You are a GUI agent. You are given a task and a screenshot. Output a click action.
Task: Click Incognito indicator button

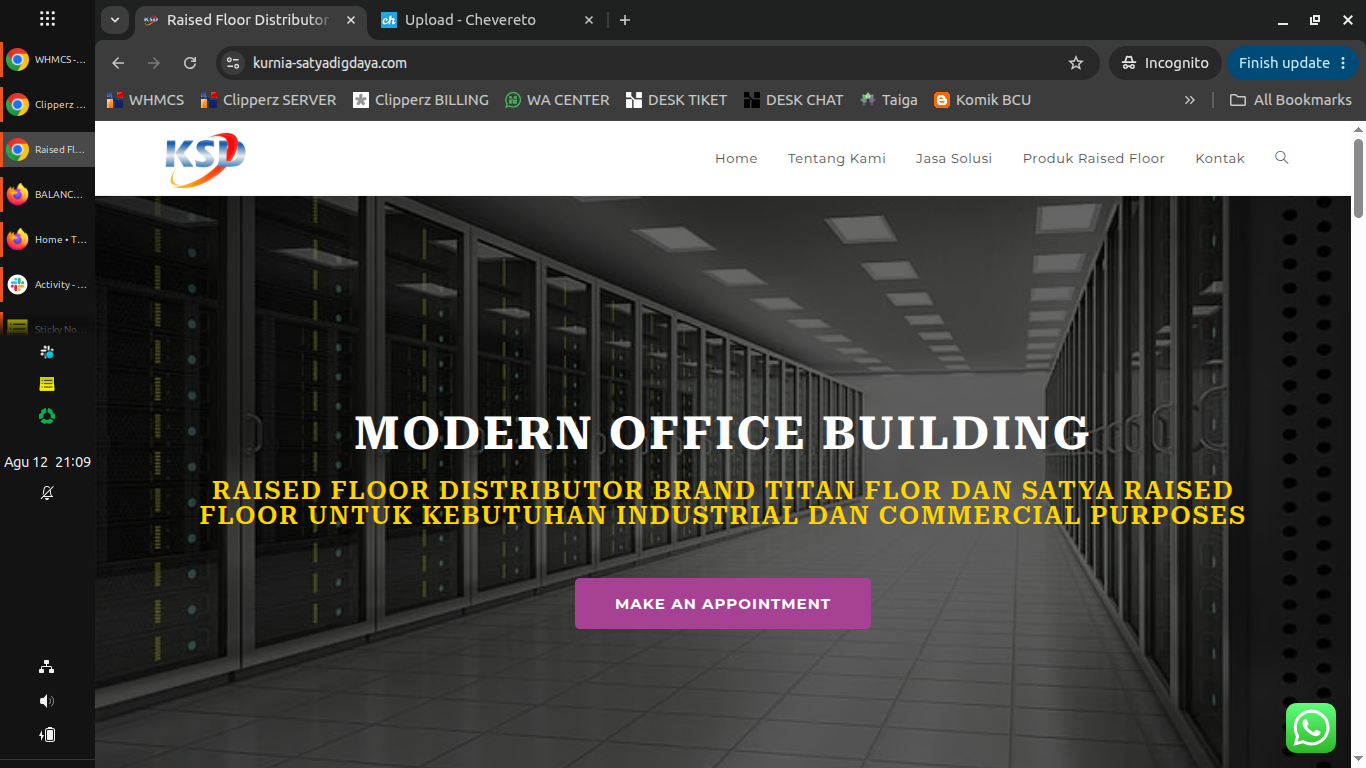click(x=1165, y=63)
